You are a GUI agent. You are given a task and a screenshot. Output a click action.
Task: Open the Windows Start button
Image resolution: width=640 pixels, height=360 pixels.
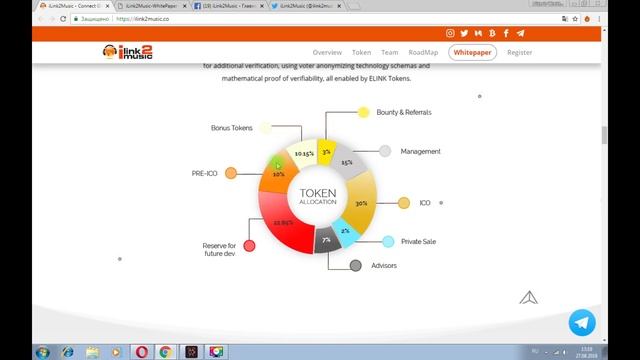click(x=42, y=352)
